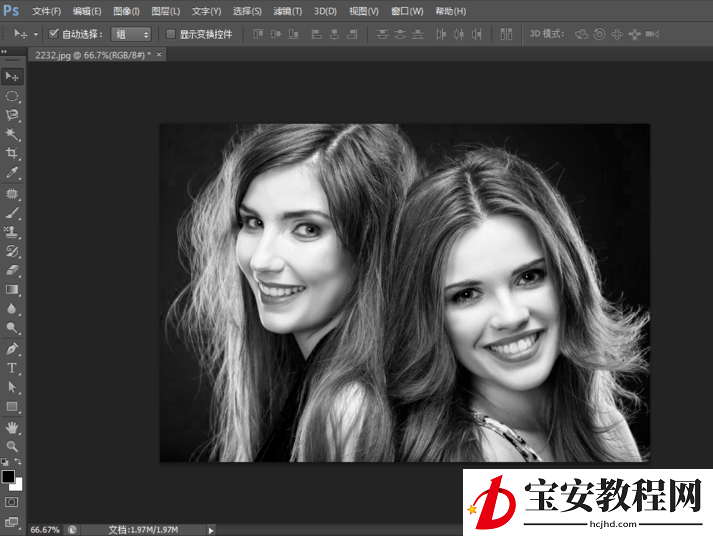Screen dimensions: 713x536
Task: Expand the toolbox double-arrow toggle
Action: (x=4, y=52)
